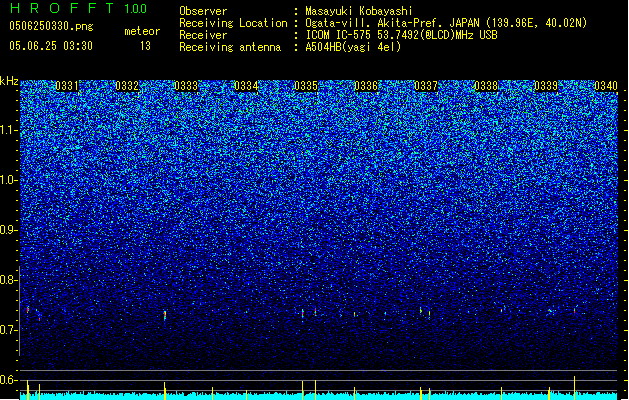Click observer name Masayuki Kobayashi
This screenshot has width=629, height=400.
point(359,11)
